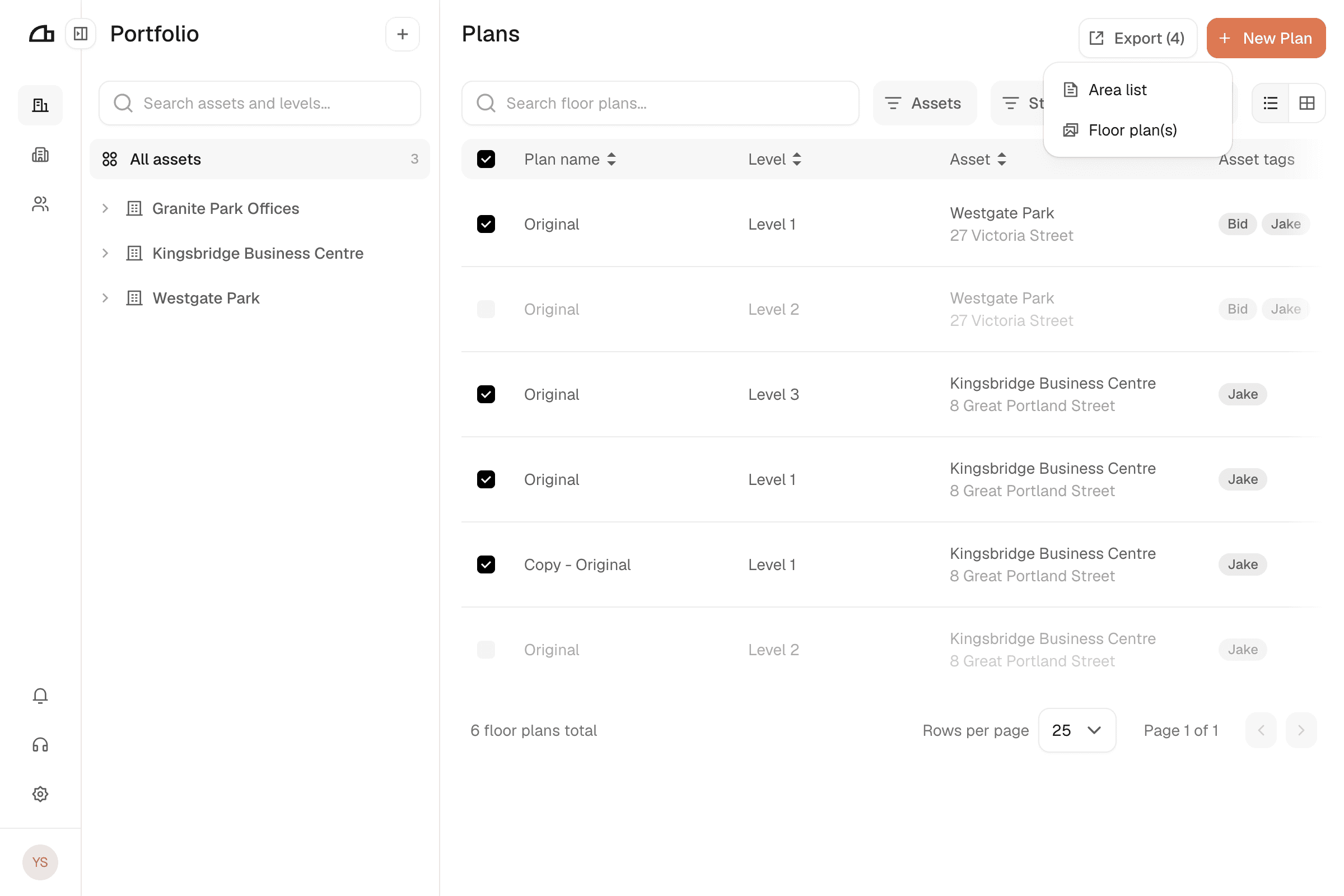Expand Kingsbridge Business Centre tree chevron
This screenshot has width=1344, height=896.
click(105, 253)
